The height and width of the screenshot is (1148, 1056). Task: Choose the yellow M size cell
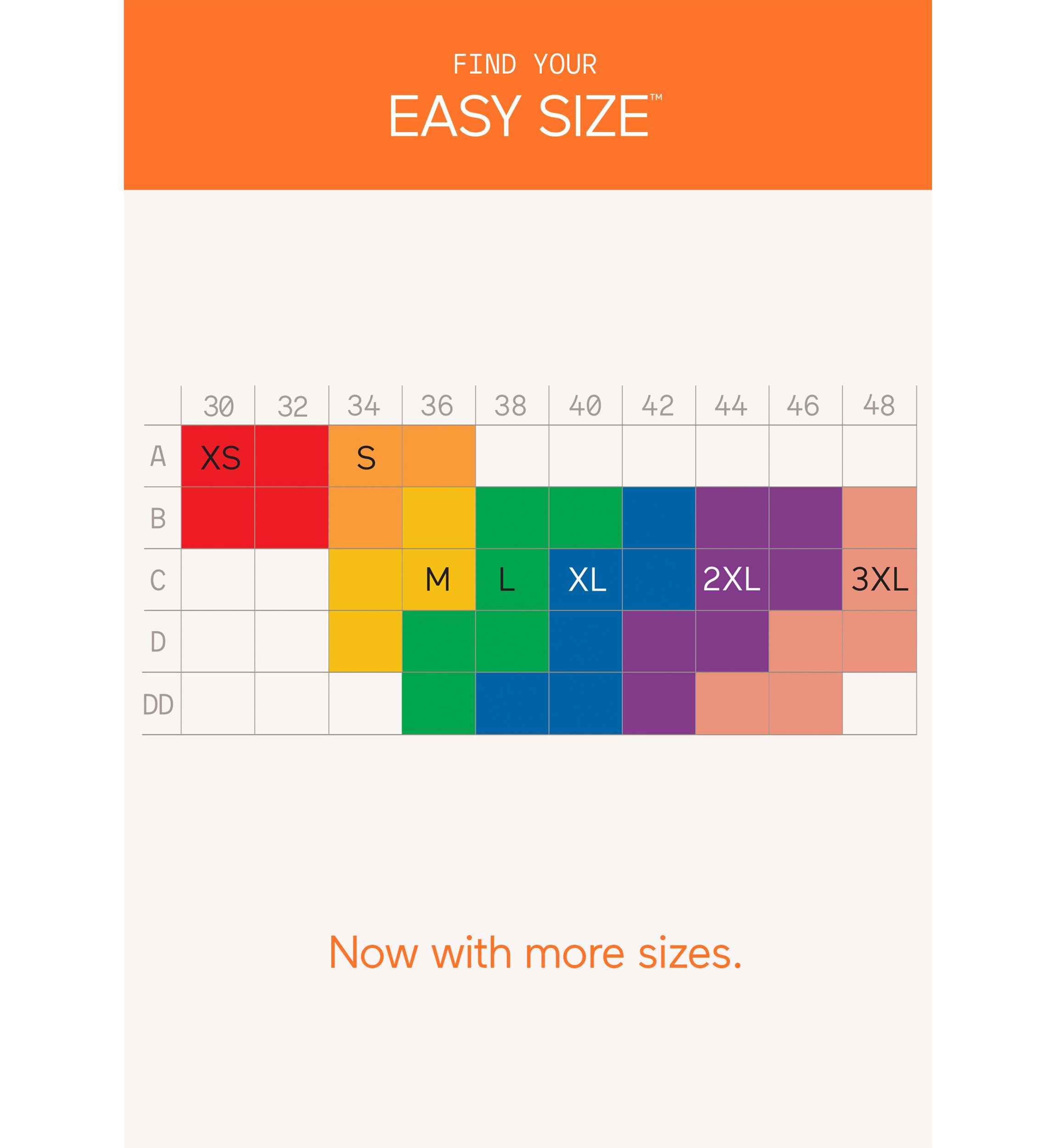pos(438,580)
